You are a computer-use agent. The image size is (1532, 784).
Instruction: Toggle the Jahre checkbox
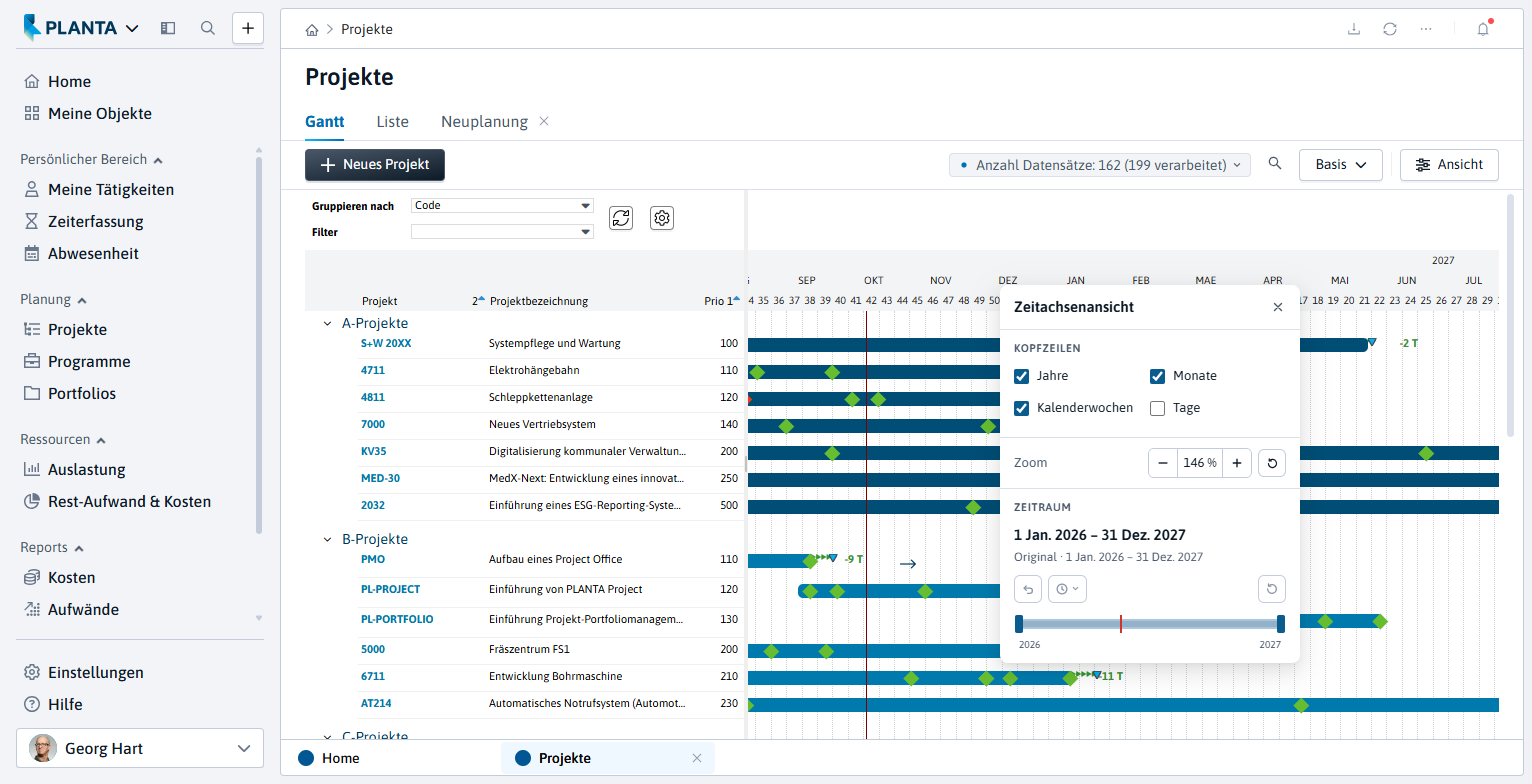pyautogui.click(x=1022, y=376)
